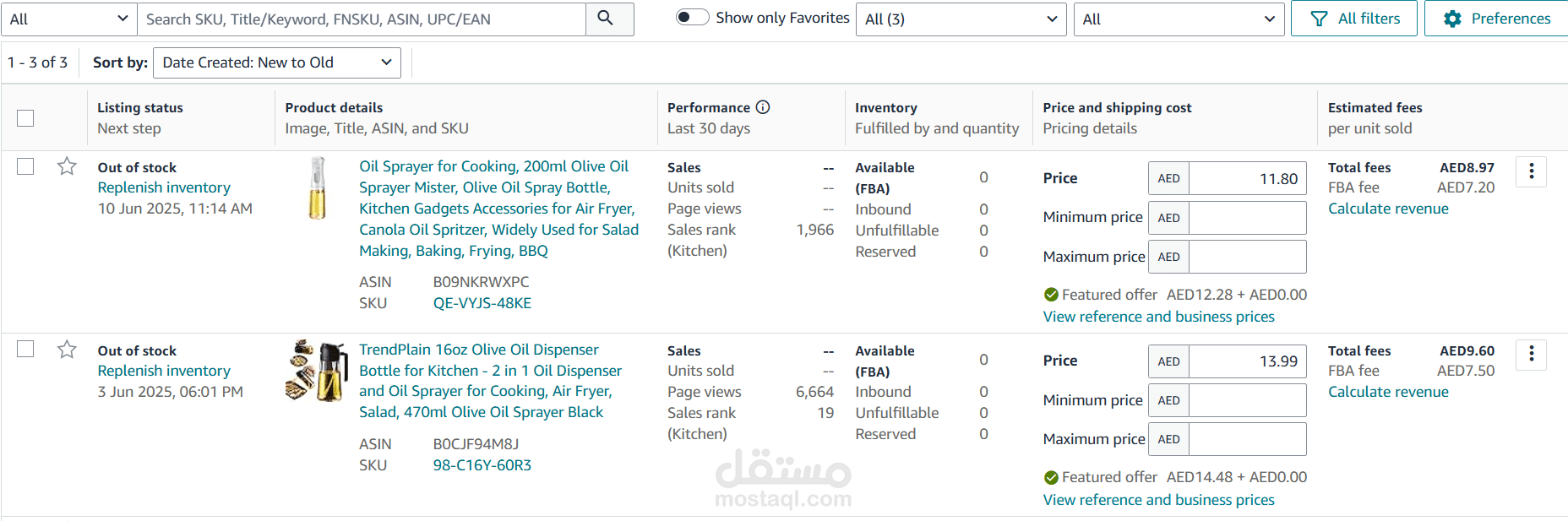This screenshot has height=521, width=1568.
Task: Click the page views value 6,664
Action: [x=814, y=392]
